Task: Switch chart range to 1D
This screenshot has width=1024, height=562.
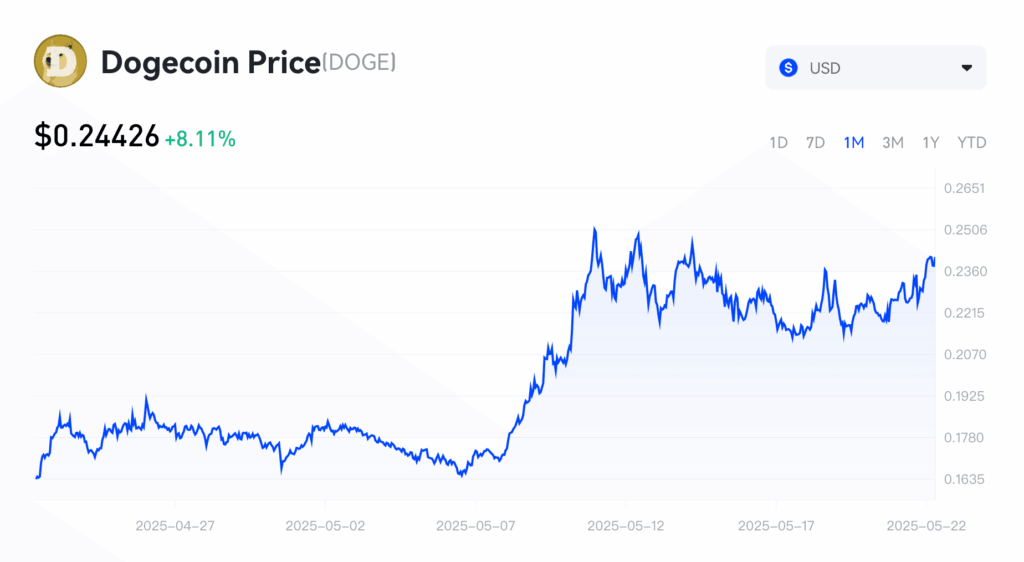Action: pos(778,142)
